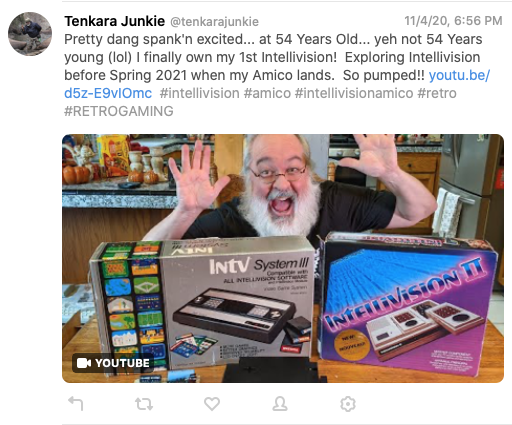The image size is (512, 425).
Task: Click the Tenkara Junkie display name
Action: pos(115,21)
